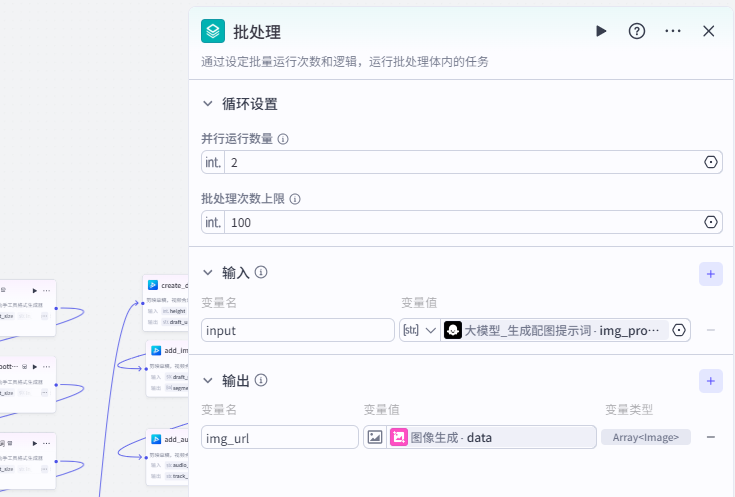This screenshot has height=497, width=735.
Task: Click variable reference icon in 批处理次数上限 field
Action: [711, 222]
